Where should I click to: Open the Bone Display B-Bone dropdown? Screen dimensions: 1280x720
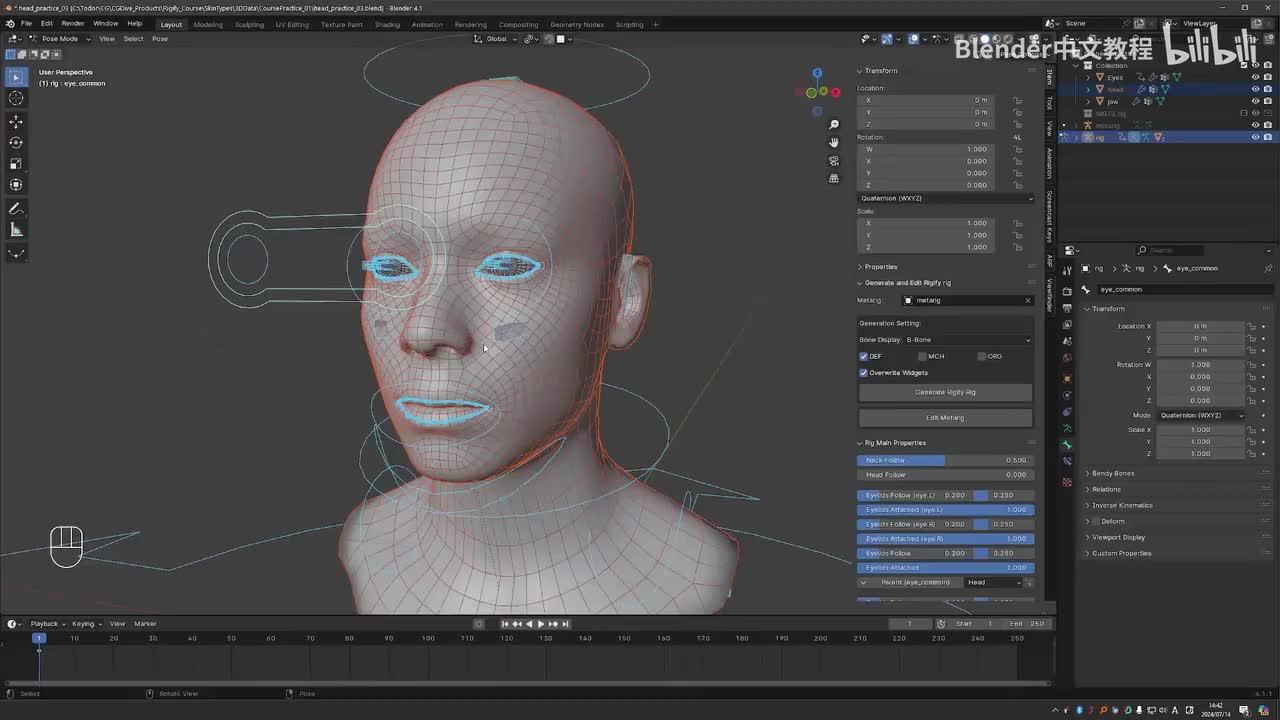(x=945, y=340)
